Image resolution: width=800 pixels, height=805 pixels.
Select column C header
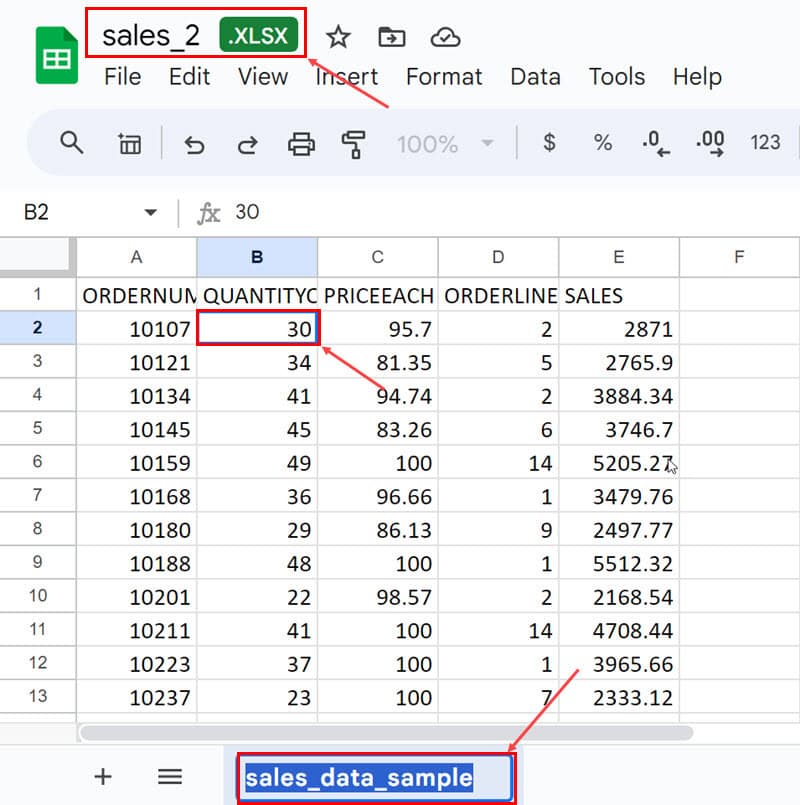378,257
